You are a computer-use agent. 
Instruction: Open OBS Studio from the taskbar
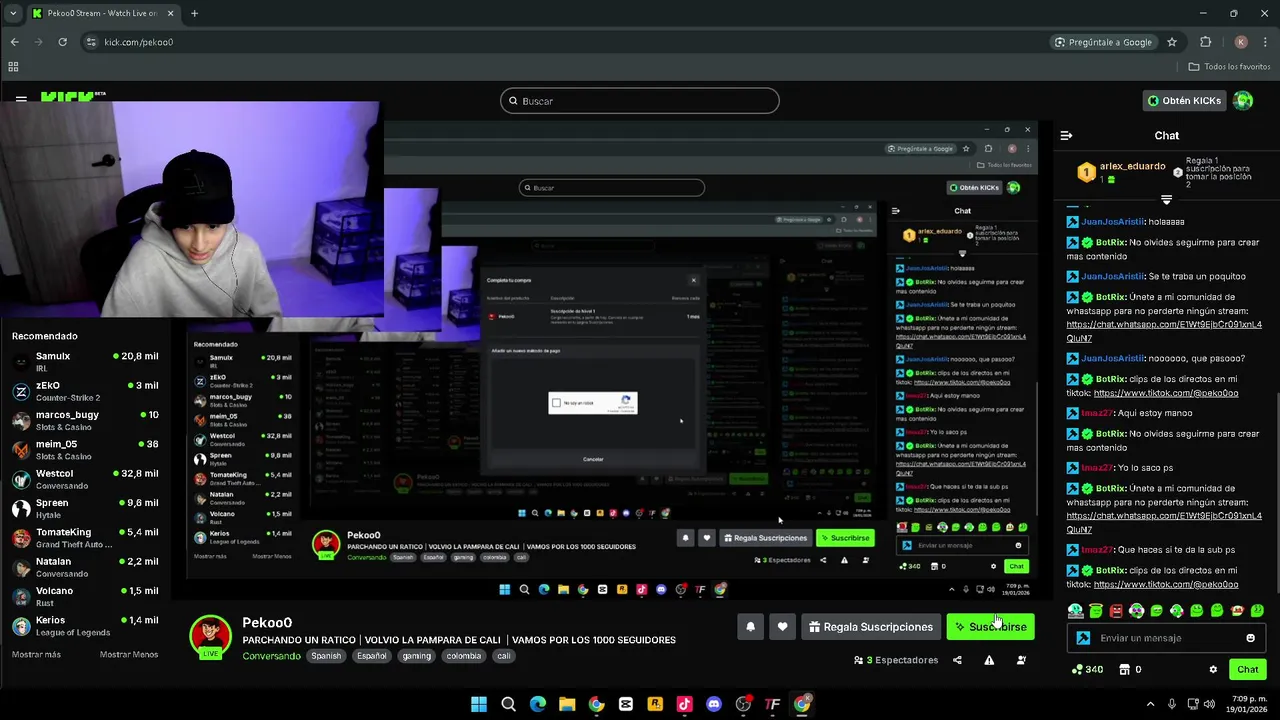(743, 704)
